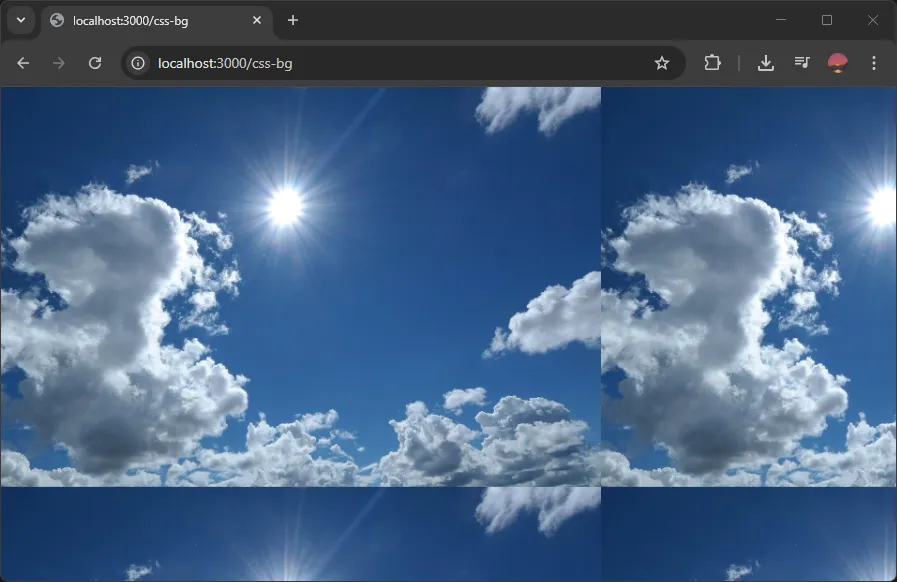Click the fully visible sun in the sky image
The image size is (897, 582).
(286, 206)
